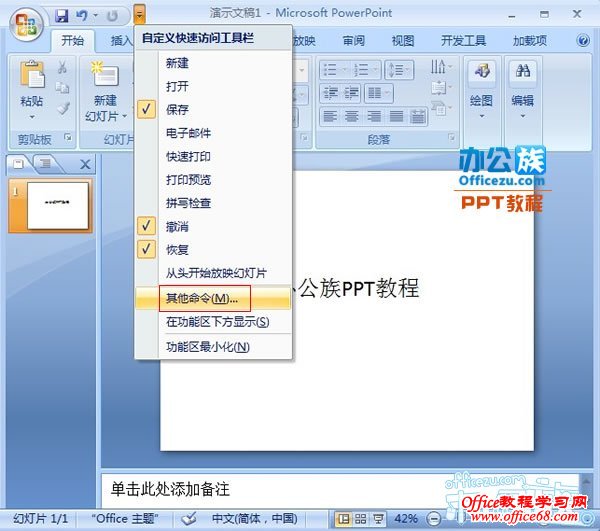Click the Help question mark icon
The image size is (600, 531).
coord(583,40)
